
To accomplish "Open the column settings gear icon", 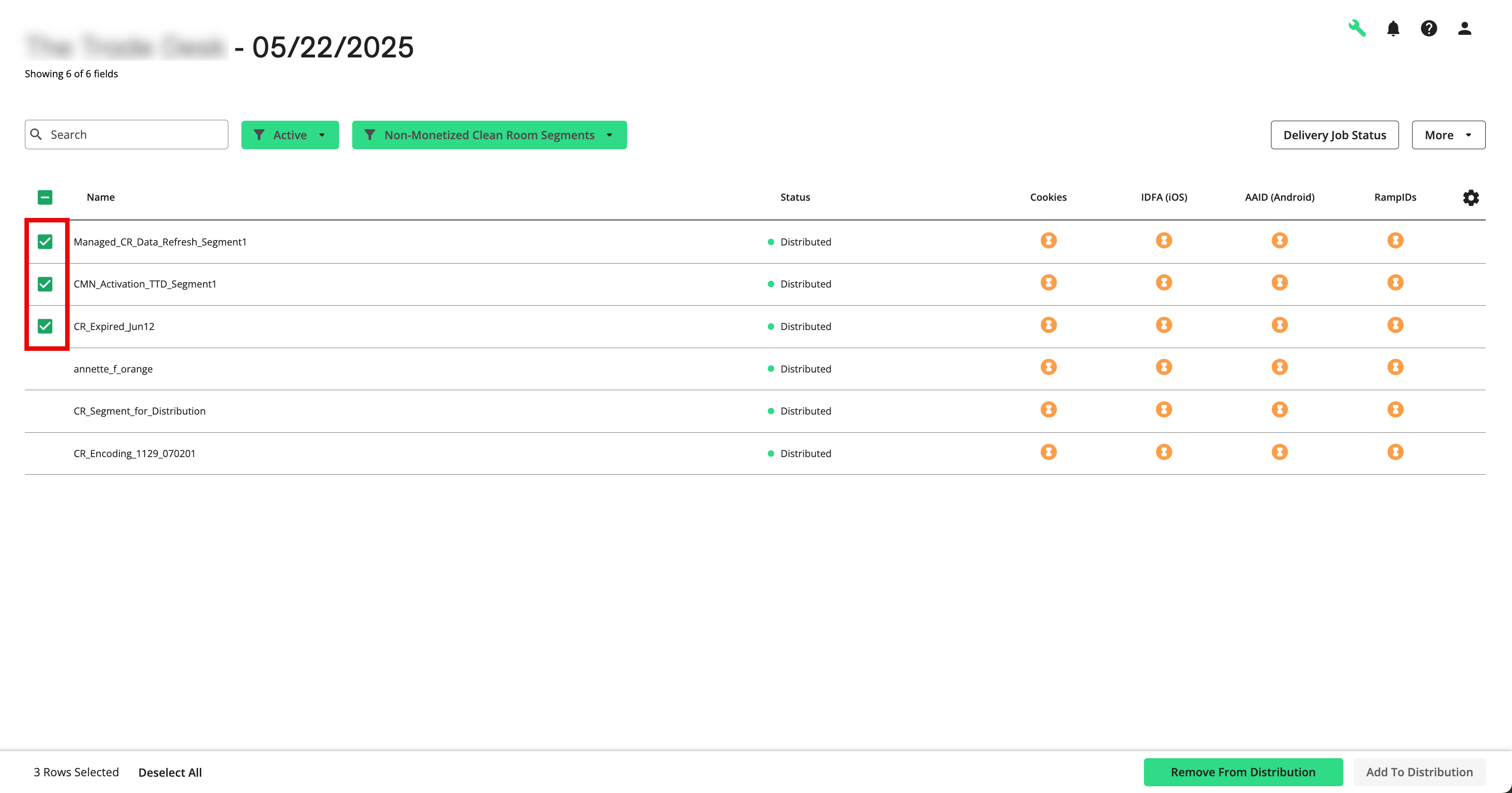I will point(1471,198).
